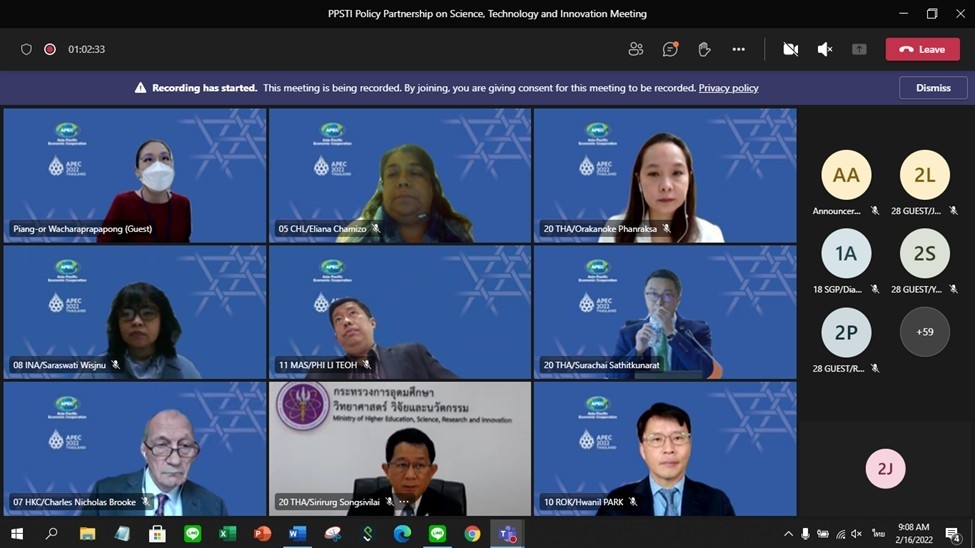Open the Privacy policy link
Image resolution: width=975 pixels, height=548 pixels.
[728, 88]
